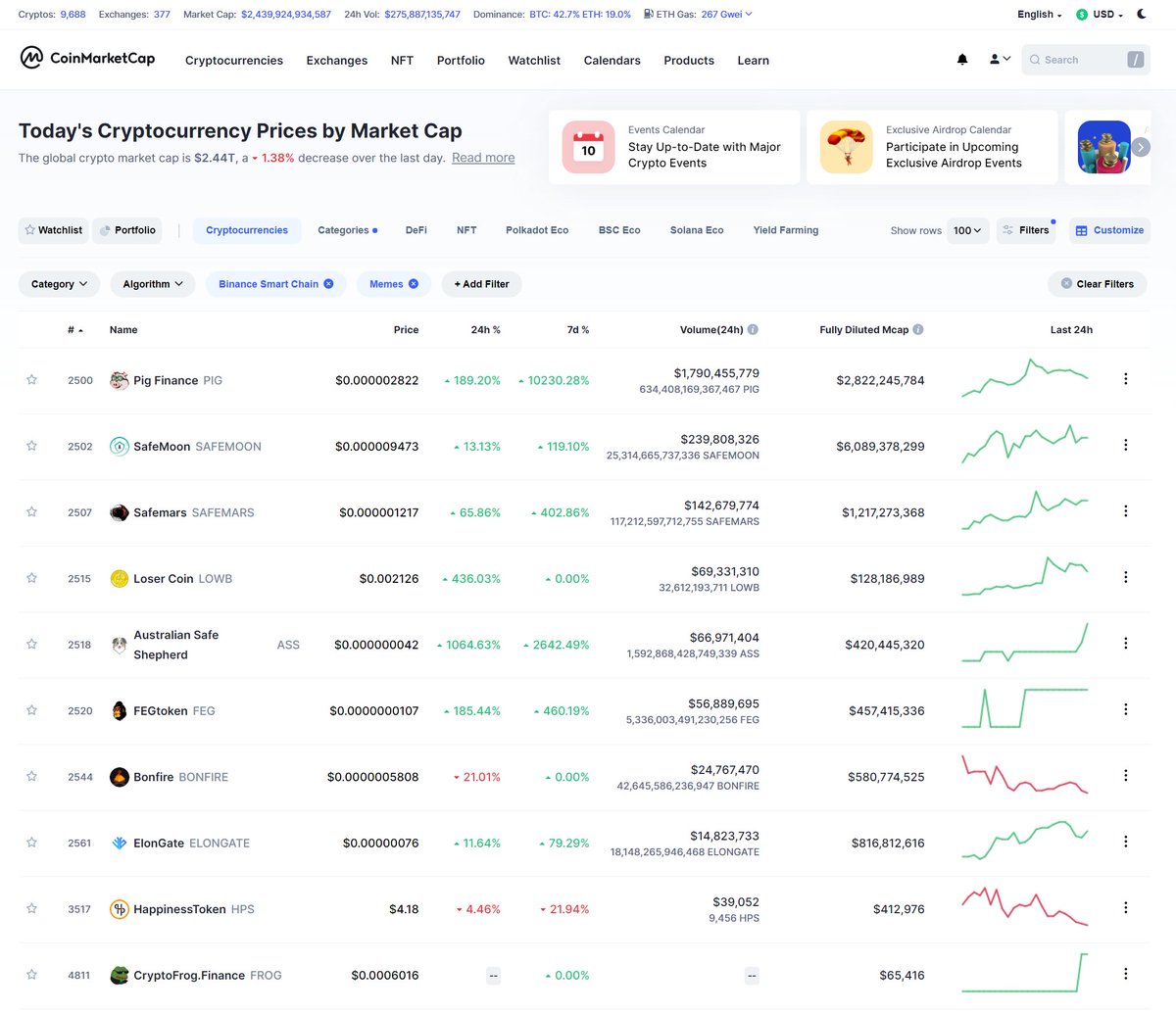1176x1013 pixels.
Task: Open the three-dot menu for HappinessToken
Action: [1125, 908]
